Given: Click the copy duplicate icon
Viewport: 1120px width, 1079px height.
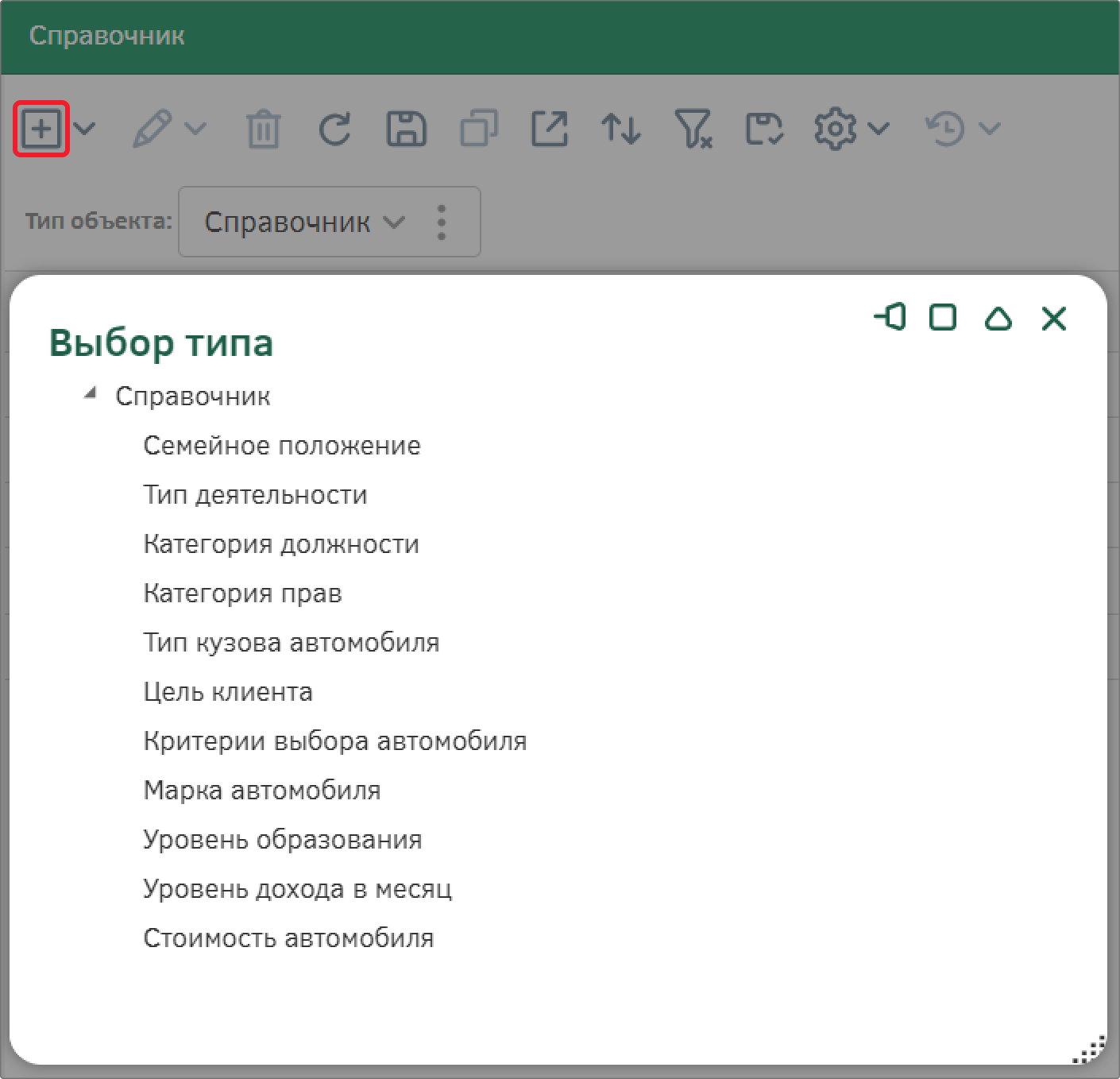Looking at the screenshot, I should [479, 129].
